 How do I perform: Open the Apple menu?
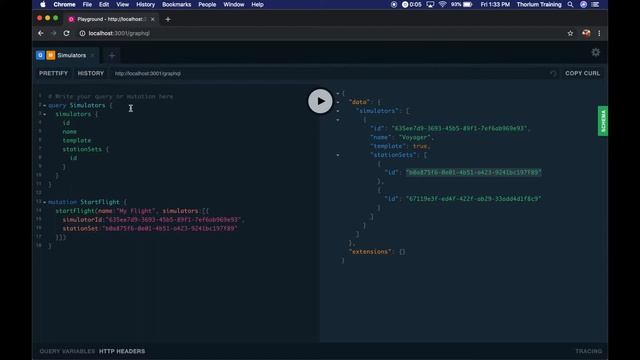pyautogui.click(x=43, y=4)
